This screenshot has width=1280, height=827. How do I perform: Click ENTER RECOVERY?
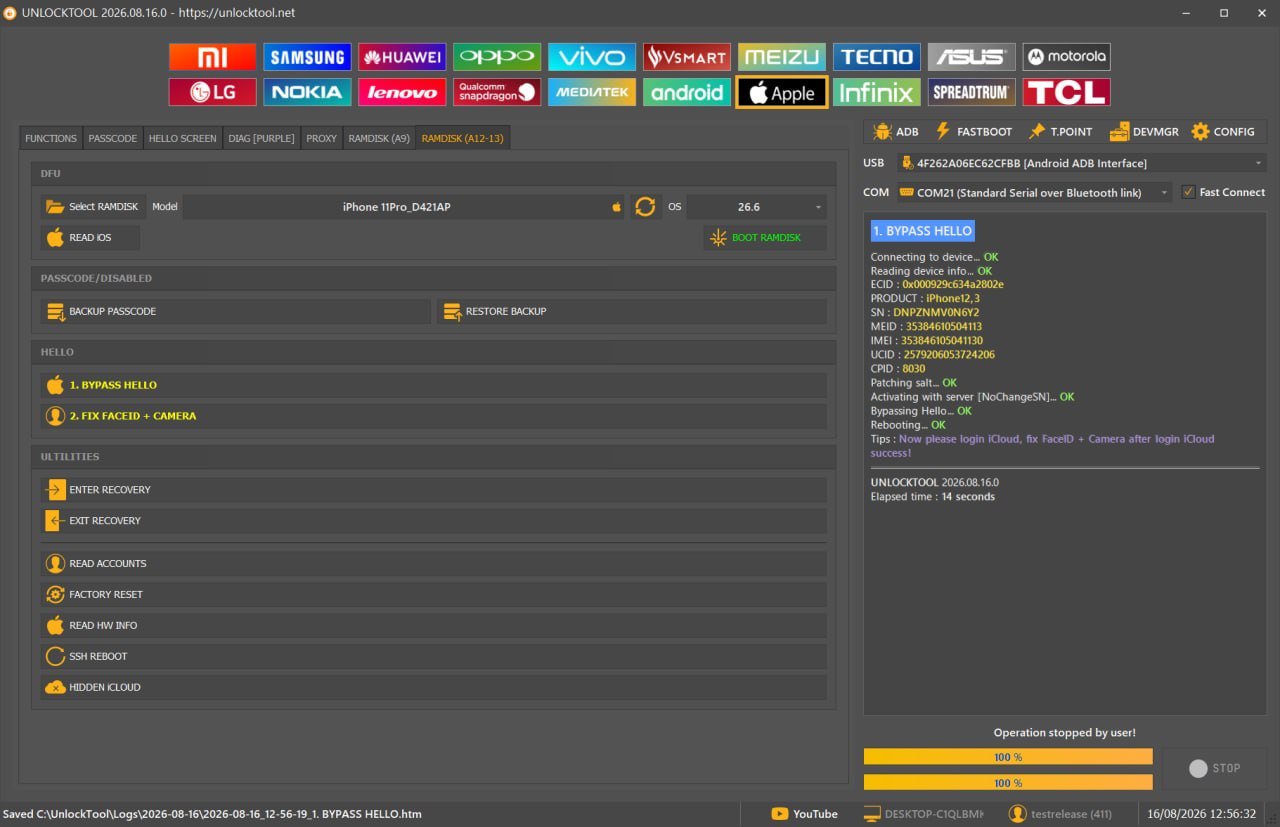(433, 490)
